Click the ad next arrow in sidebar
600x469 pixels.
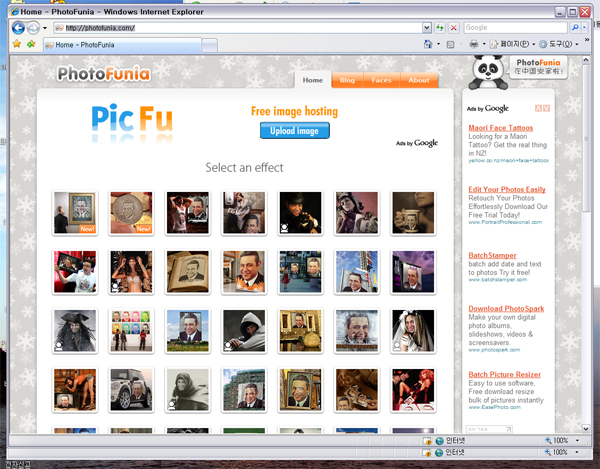click(x=546, y=108)
